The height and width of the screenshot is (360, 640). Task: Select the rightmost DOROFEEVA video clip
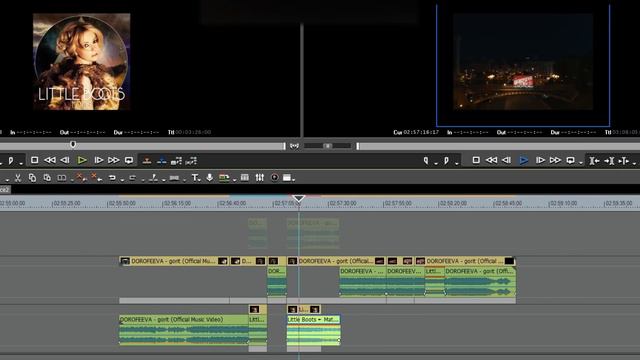(x=465, y=261)
